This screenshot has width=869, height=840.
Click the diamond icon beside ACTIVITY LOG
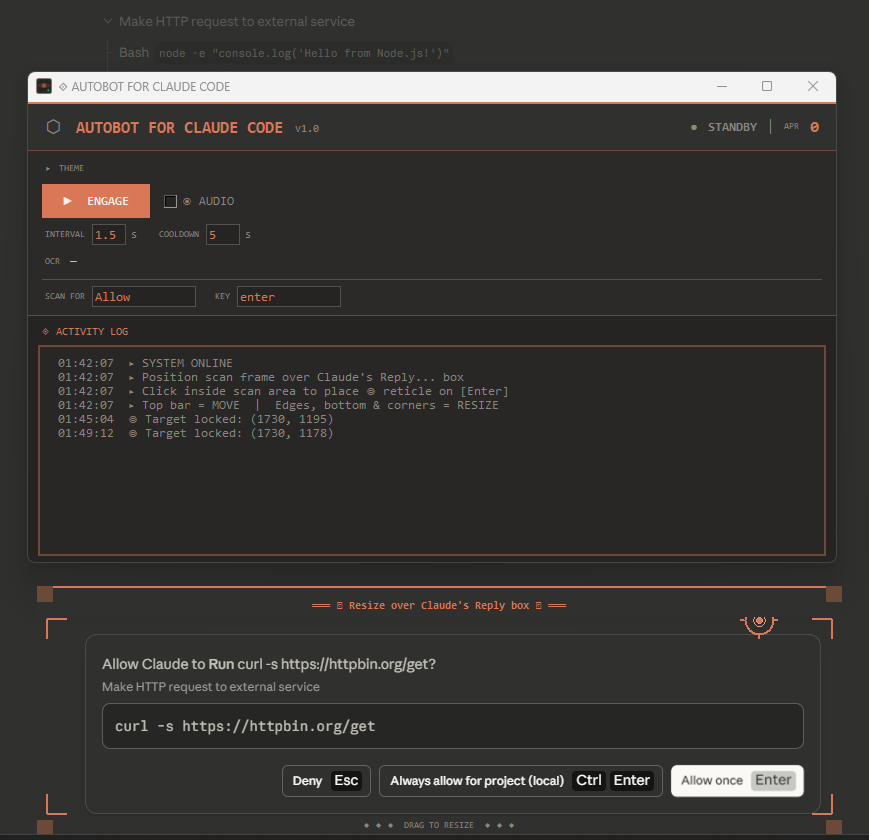(x=46, y=331)
